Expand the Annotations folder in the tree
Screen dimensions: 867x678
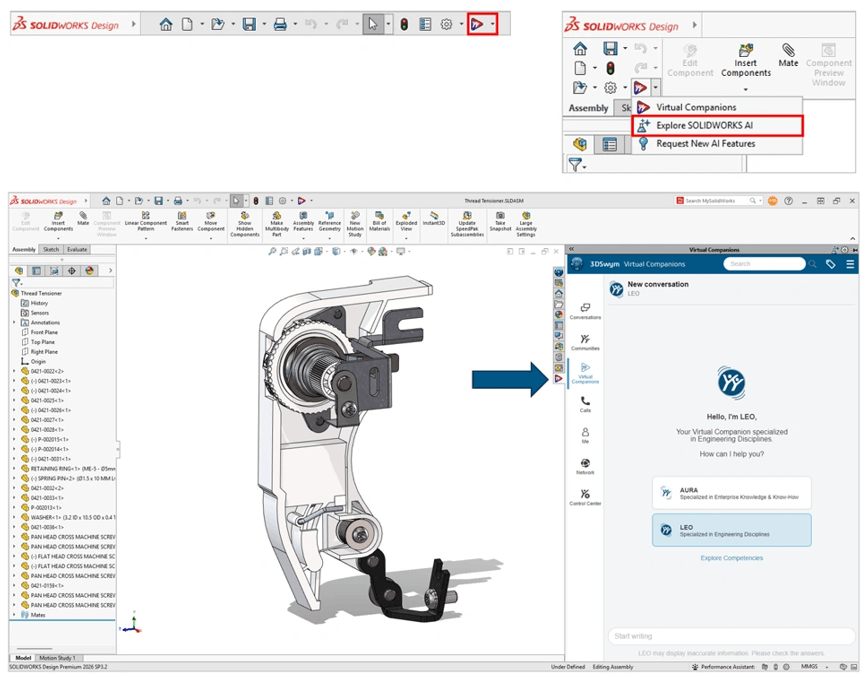click(14, 322)
